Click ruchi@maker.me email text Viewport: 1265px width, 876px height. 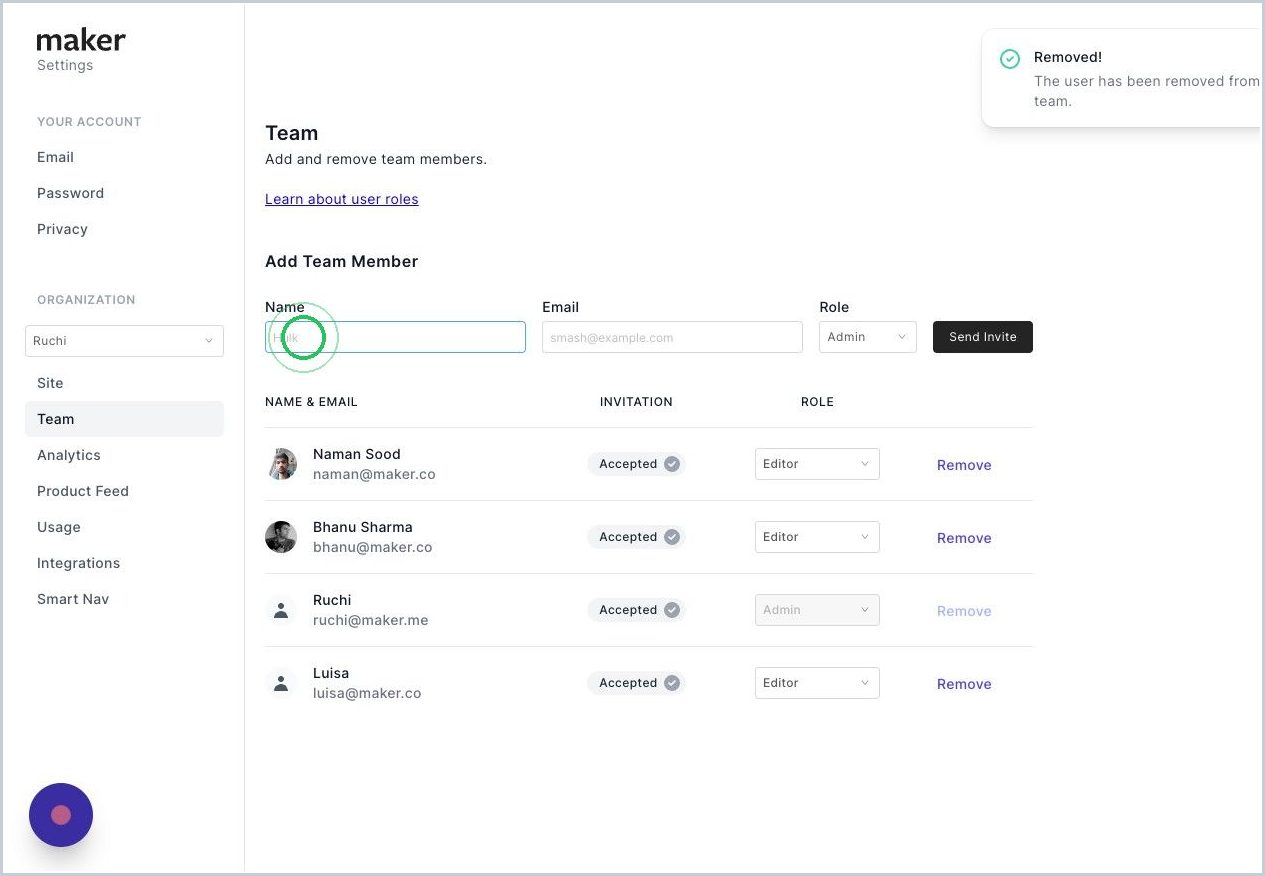(371, 620)
